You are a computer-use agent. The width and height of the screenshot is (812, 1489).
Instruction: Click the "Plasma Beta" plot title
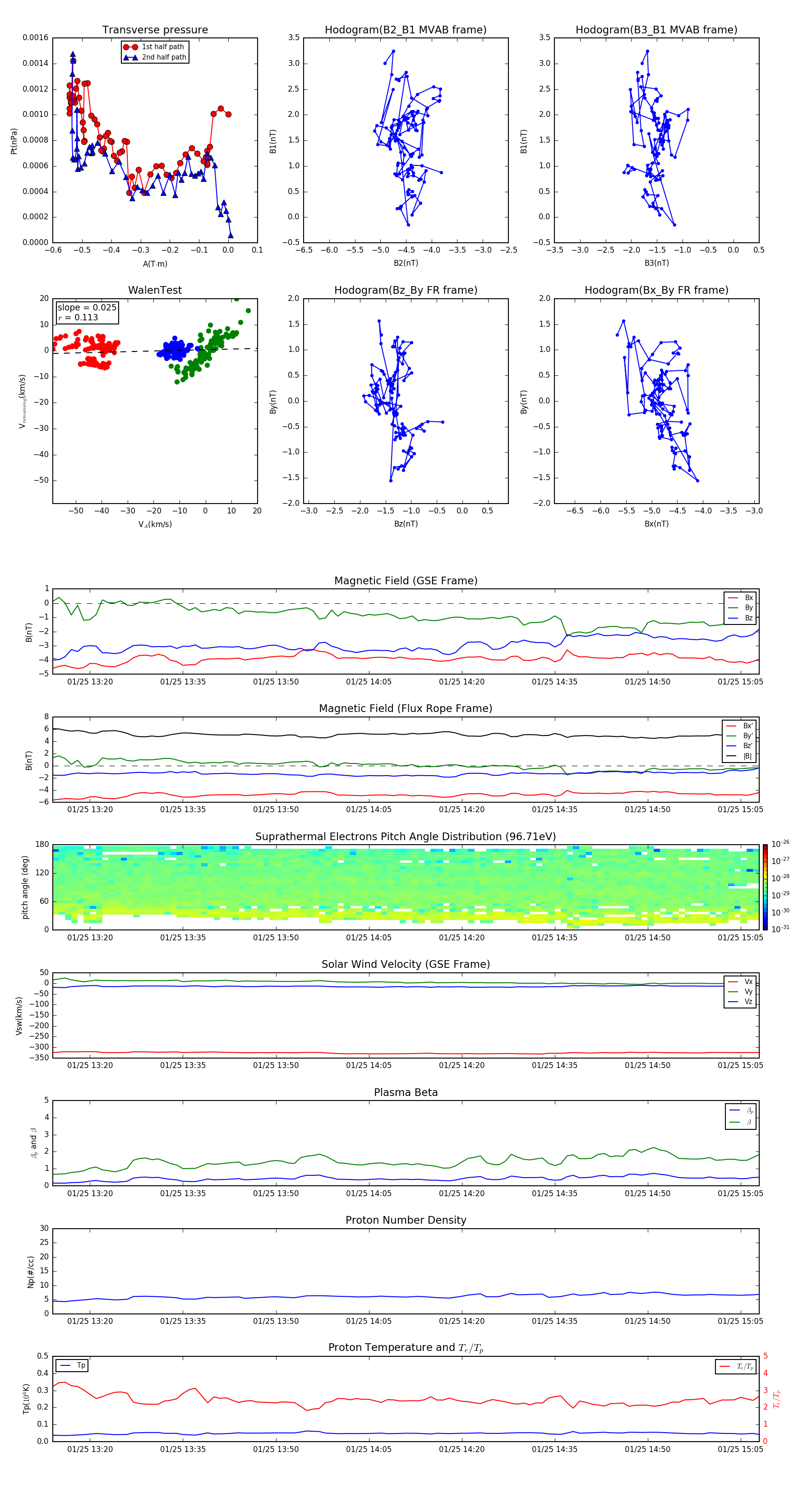406,1092
